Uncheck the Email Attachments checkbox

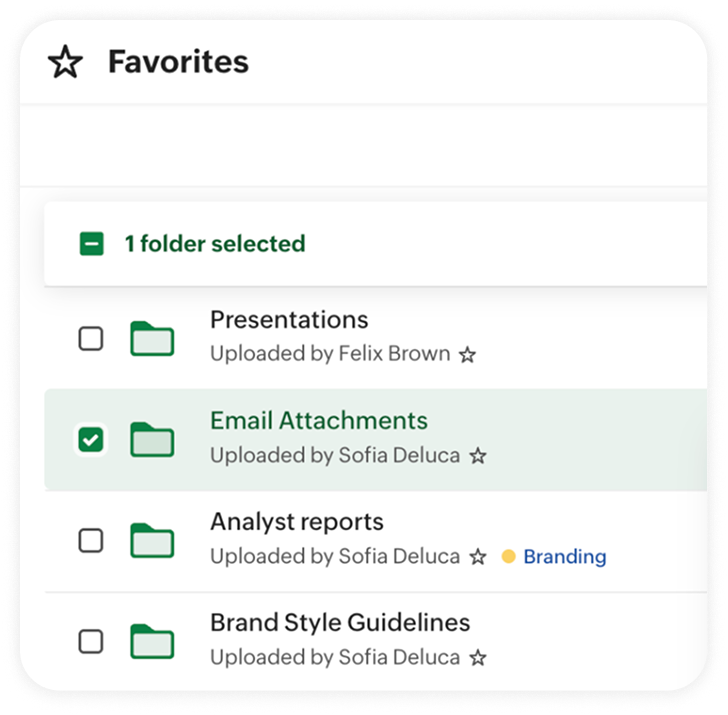point(91,439)
